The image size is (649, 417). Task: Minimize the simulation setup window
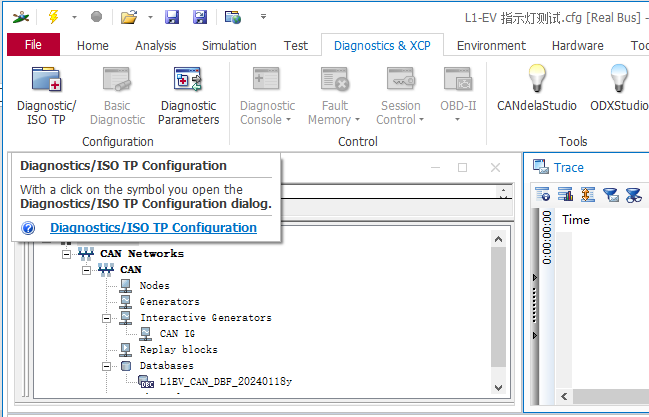[x=435, y=168]
